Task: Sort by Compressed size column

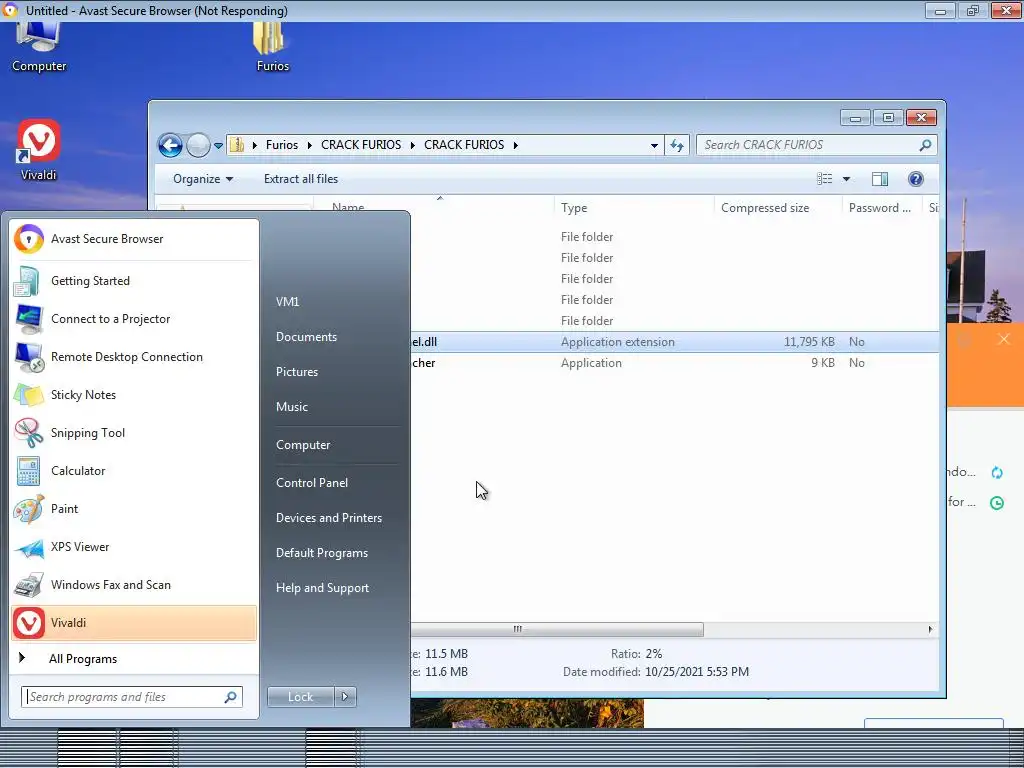Action: tap(778, 208)
